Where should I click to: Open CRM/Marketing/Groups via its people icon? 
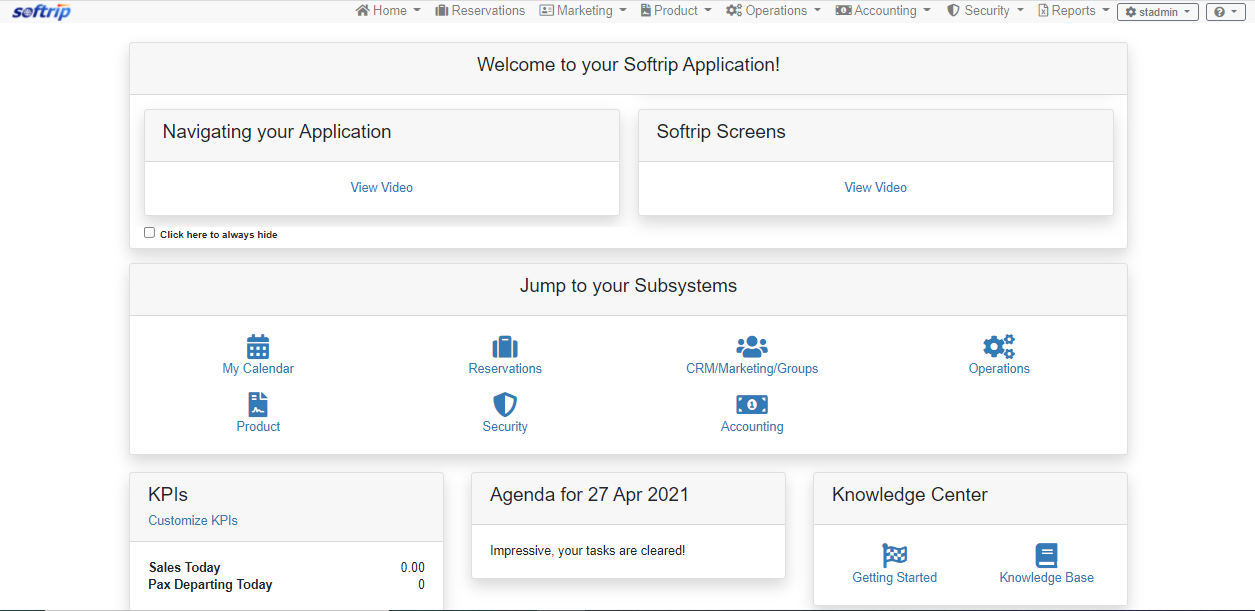tap(751, 346)
